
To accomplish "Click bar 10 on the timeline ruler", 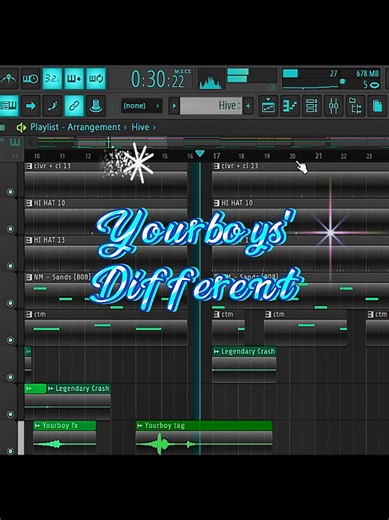I will [37, 156].
